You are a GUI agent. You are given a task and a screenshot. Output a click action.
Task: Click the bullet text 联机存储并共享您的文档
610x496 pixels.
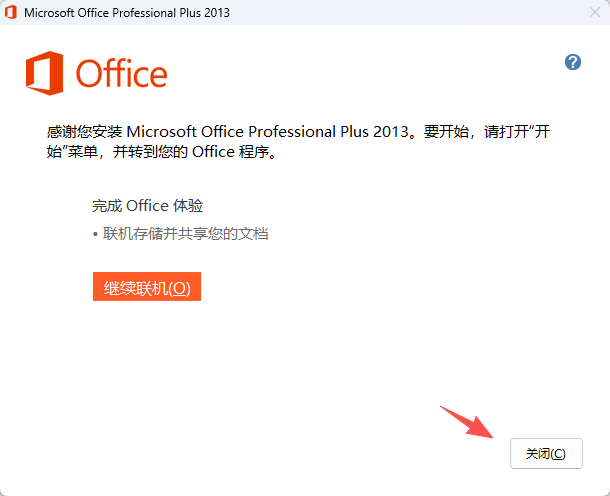point(185,234)
